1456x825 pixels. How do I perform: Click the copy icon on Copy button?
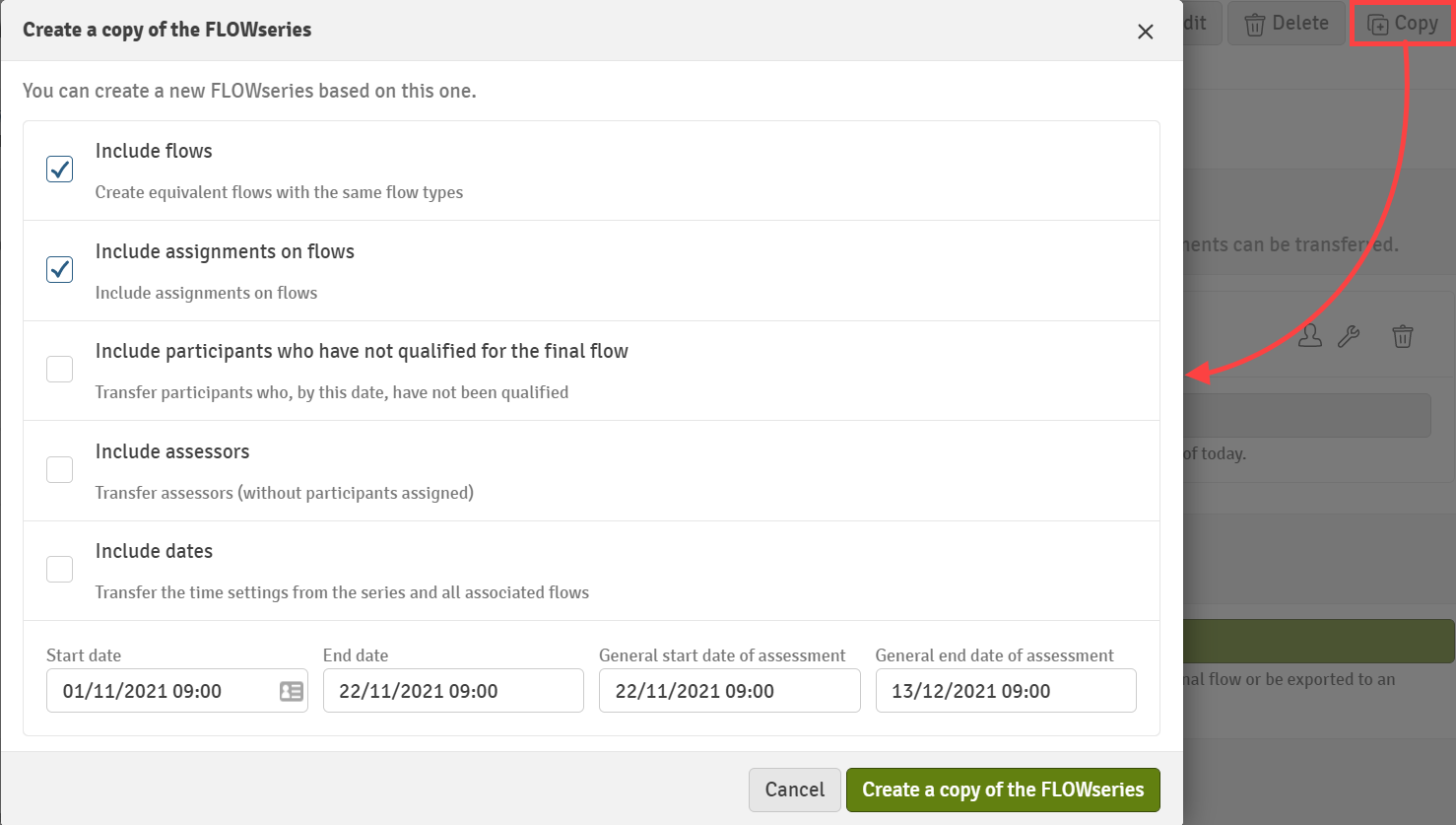[x=1378, y=24]
